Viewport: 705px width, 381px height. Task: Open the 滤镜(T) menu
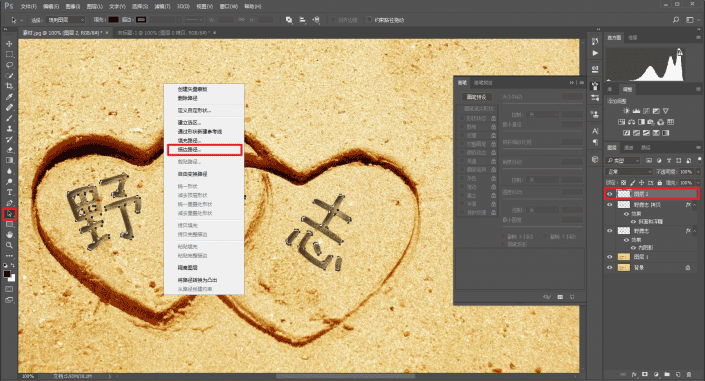162,6
